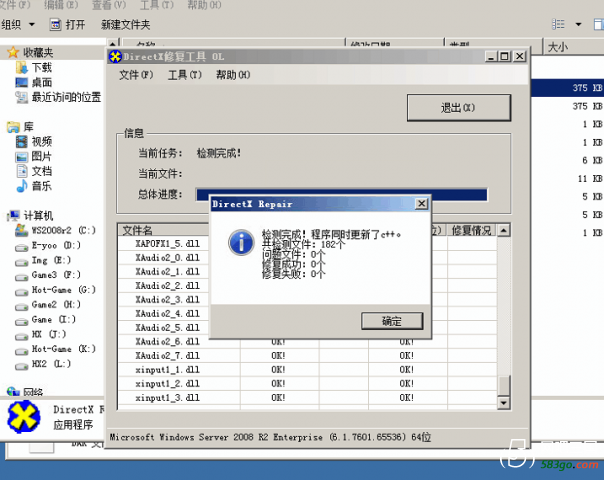
Task: Click the 确定 button in DirectX Repair dialog
Action: click(x=392, y=321)
